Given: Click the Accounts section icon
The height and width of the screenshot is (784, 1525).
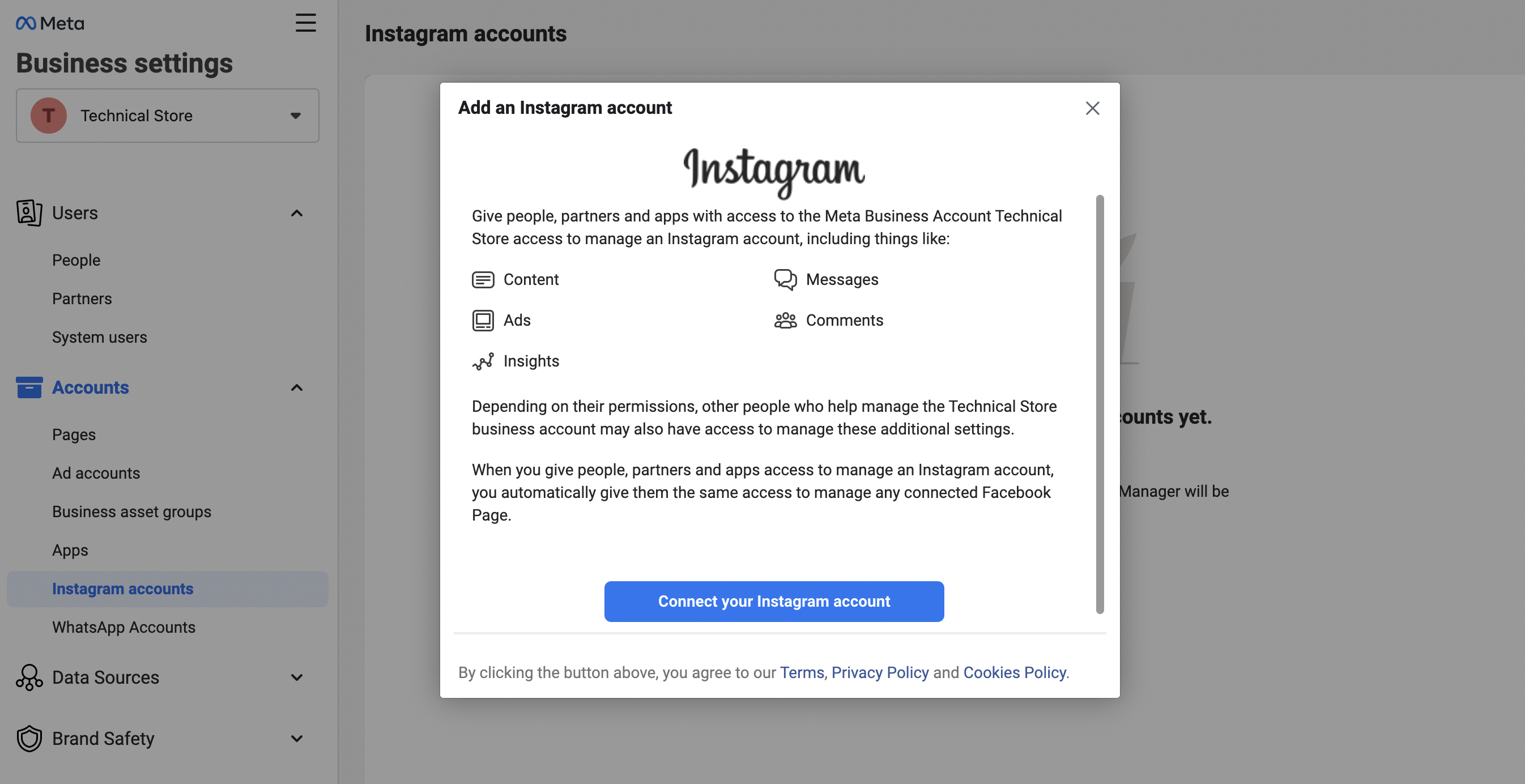Looking at the screenshot, I should [28, 387].
